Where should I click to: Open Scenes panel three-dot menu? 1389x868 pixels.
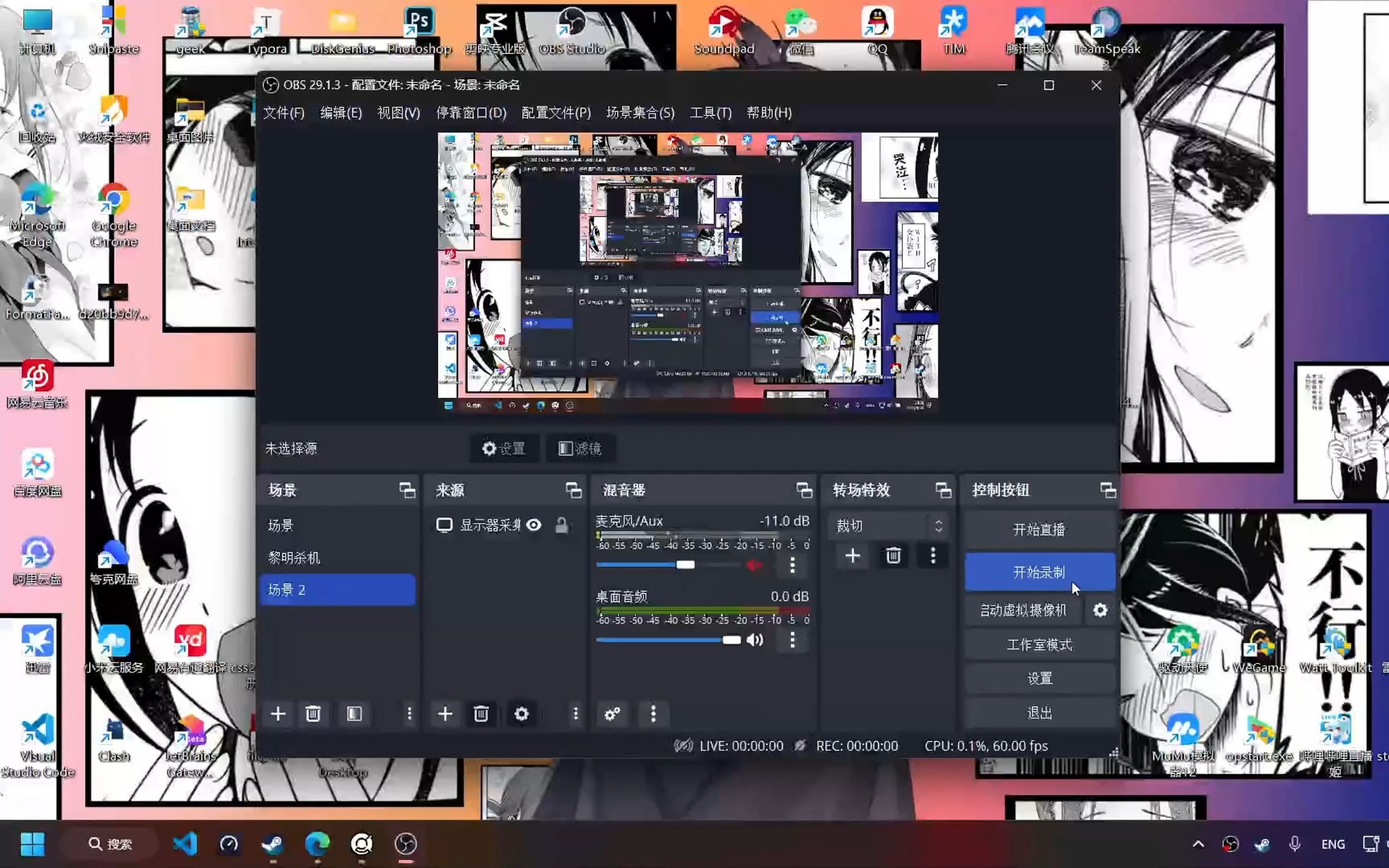409,714
